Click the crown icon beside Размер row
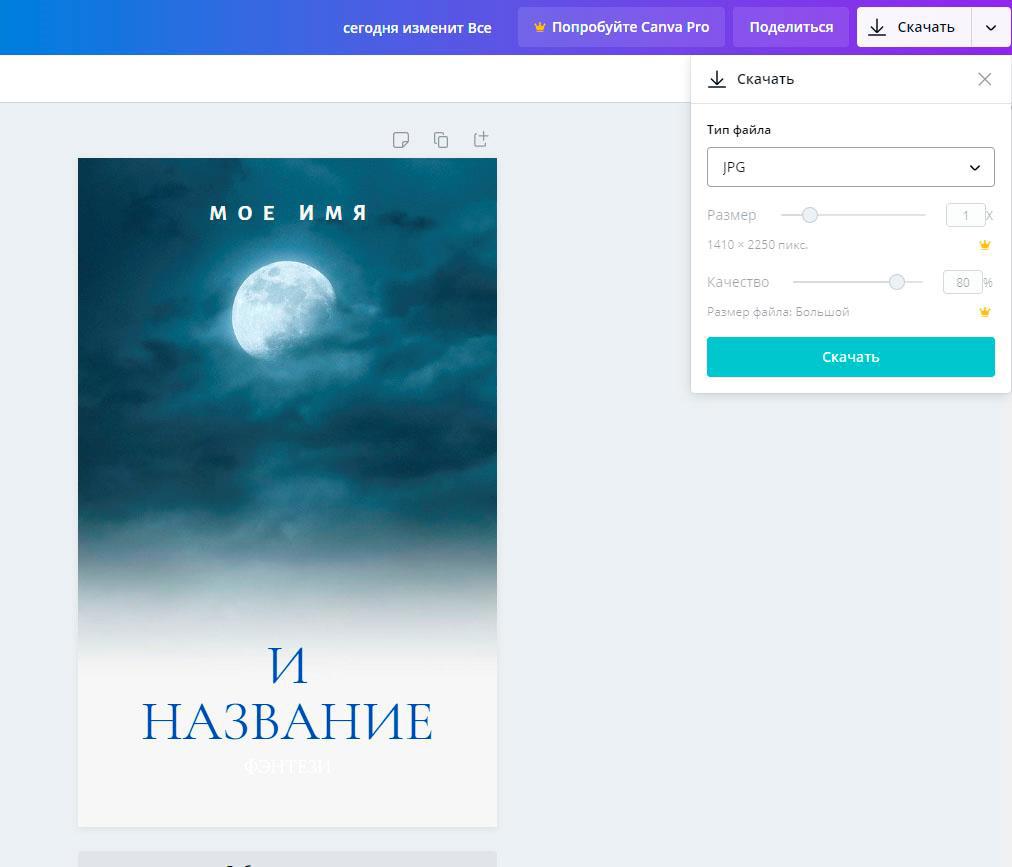1012x867 pixels. 984,245
